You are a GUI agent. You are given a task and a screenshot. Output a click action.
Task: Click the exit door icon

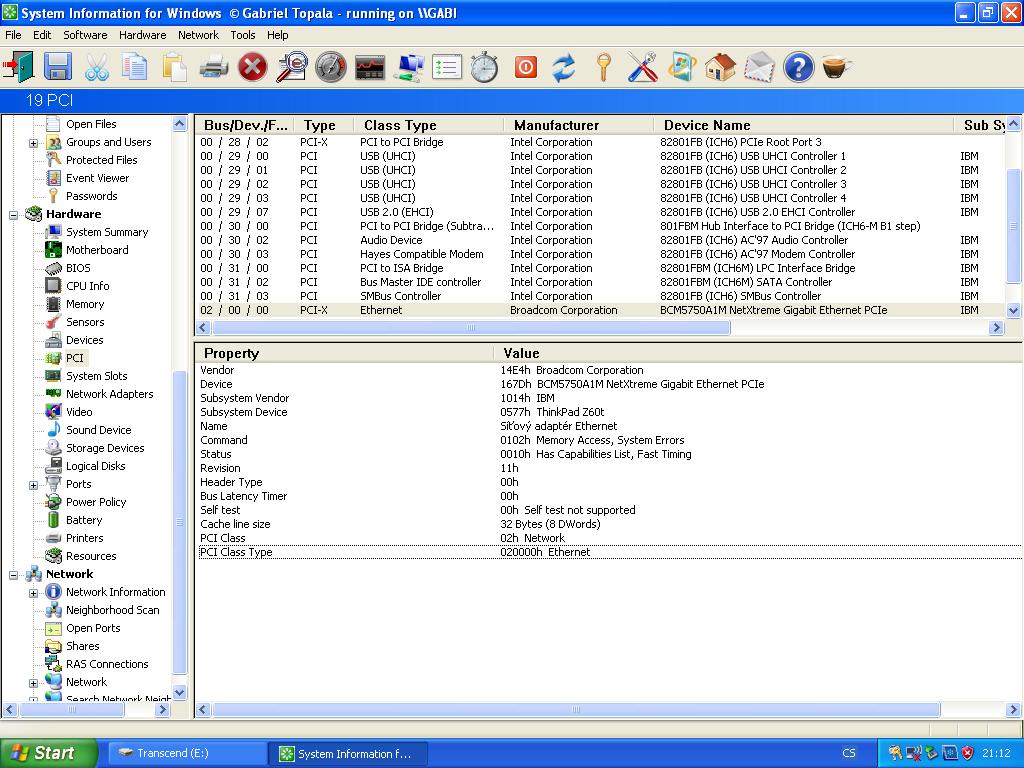coord(19,67)
